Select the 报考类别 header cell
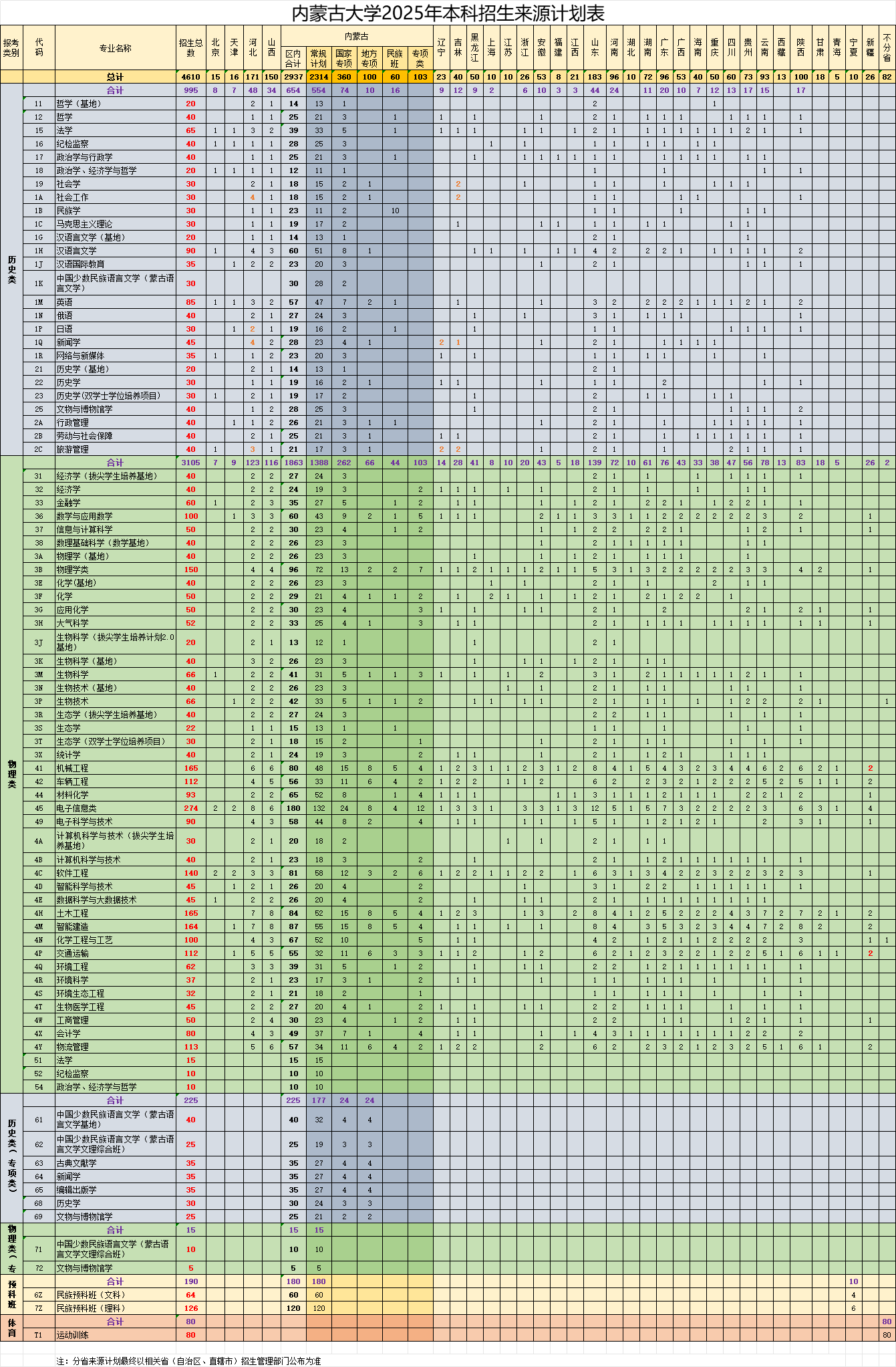Viewport: 896px width, 1367px height. tap(11, 48)
